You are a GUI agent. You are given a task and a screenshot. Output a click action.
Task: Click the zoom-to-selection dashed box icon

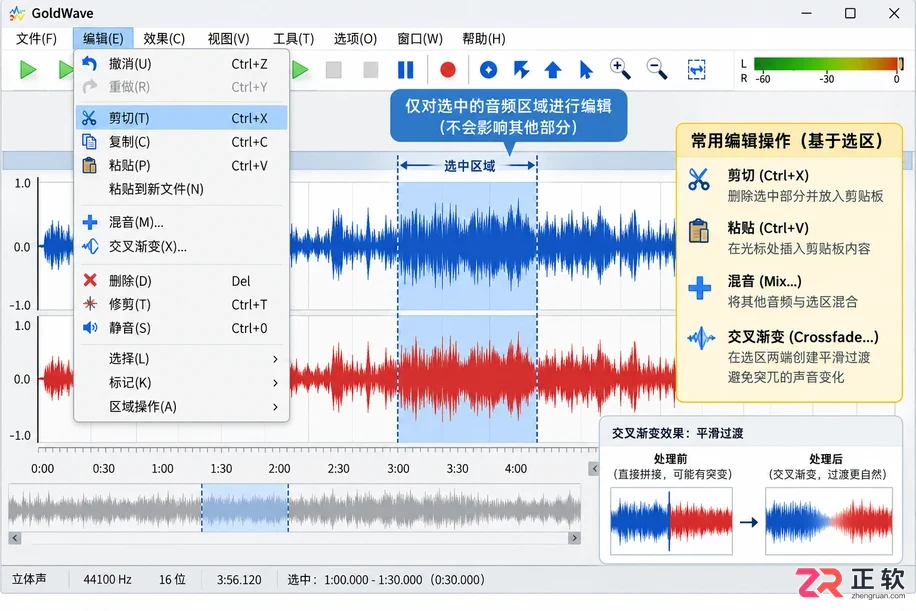pyautogui.click(x=696, y=70)
